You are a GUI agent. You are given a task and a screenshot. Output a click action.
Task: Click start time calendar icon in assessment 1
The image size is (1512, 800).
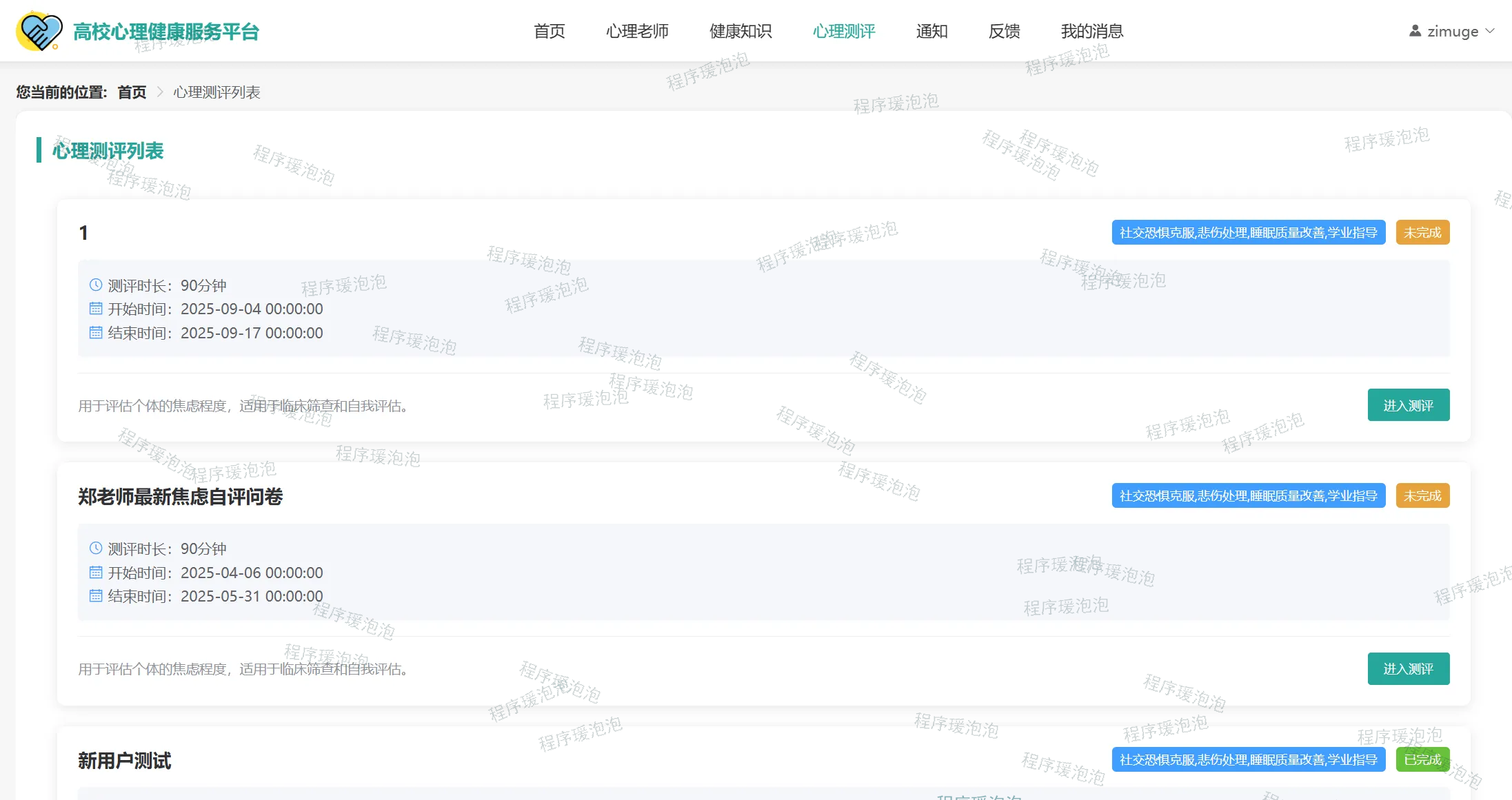96,308
